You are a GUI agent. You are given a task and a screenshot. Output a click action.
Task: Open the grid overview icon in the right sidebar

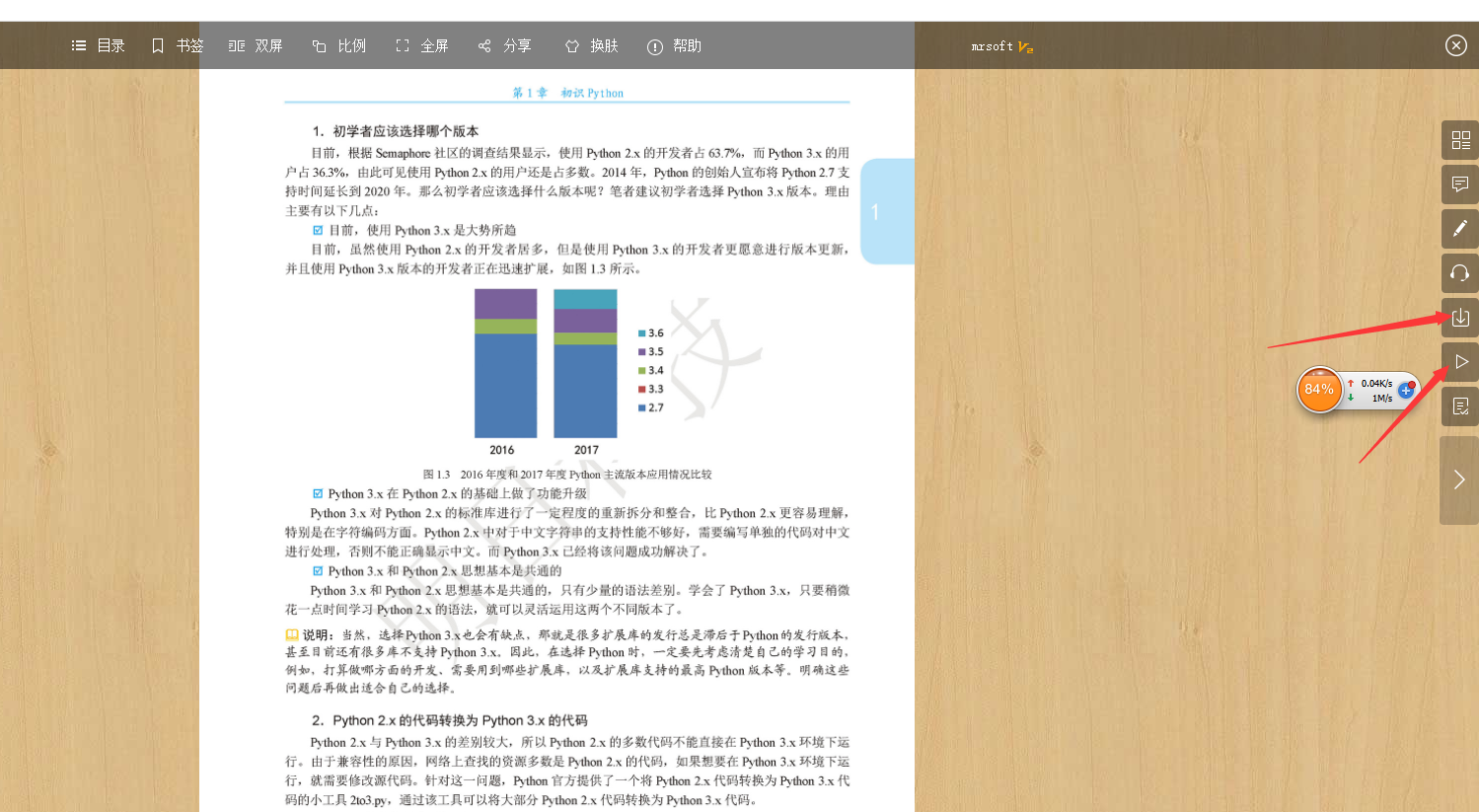(x=1460, y=140)
